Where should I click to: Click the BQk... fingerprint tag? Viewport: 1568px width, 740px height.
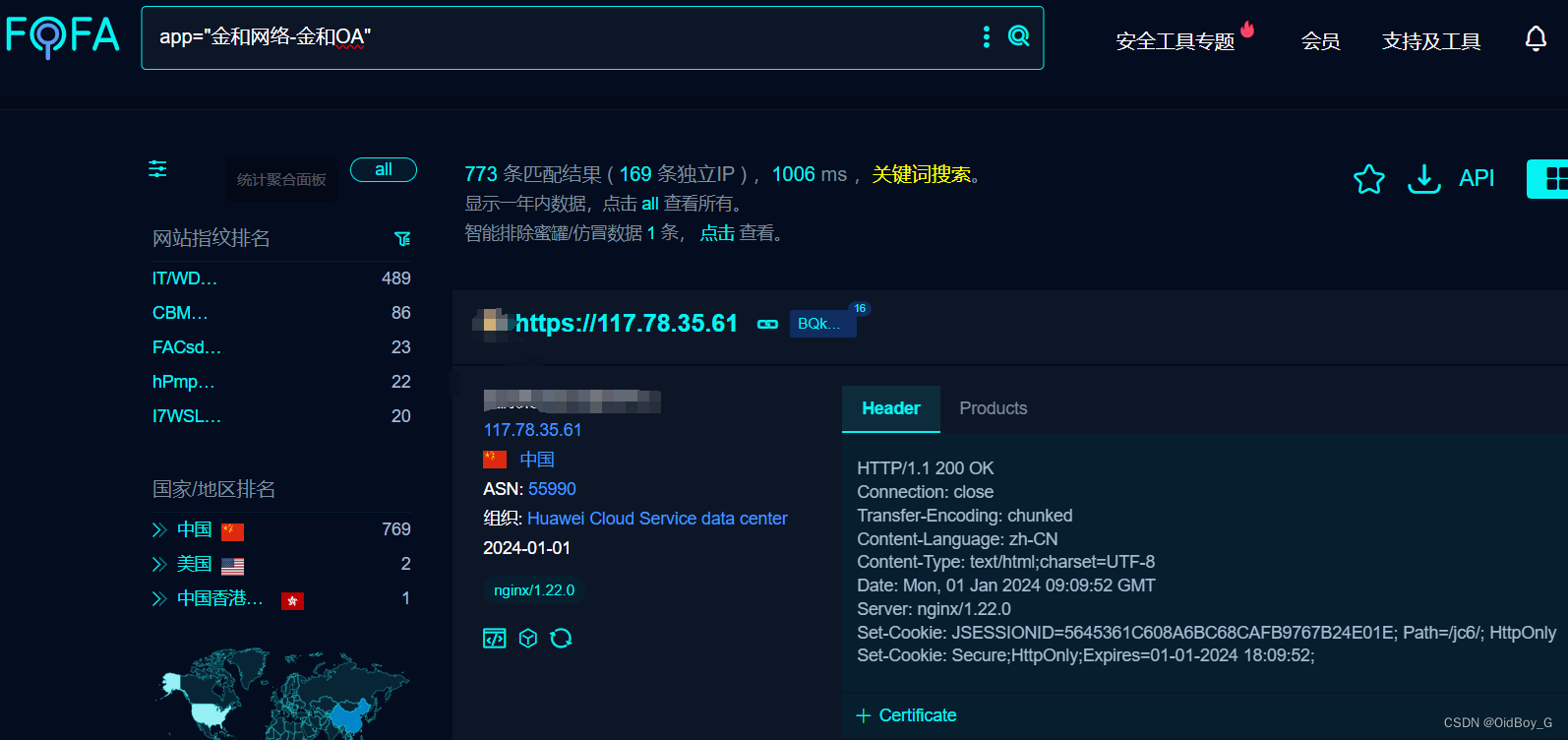[x=822, y=324]
